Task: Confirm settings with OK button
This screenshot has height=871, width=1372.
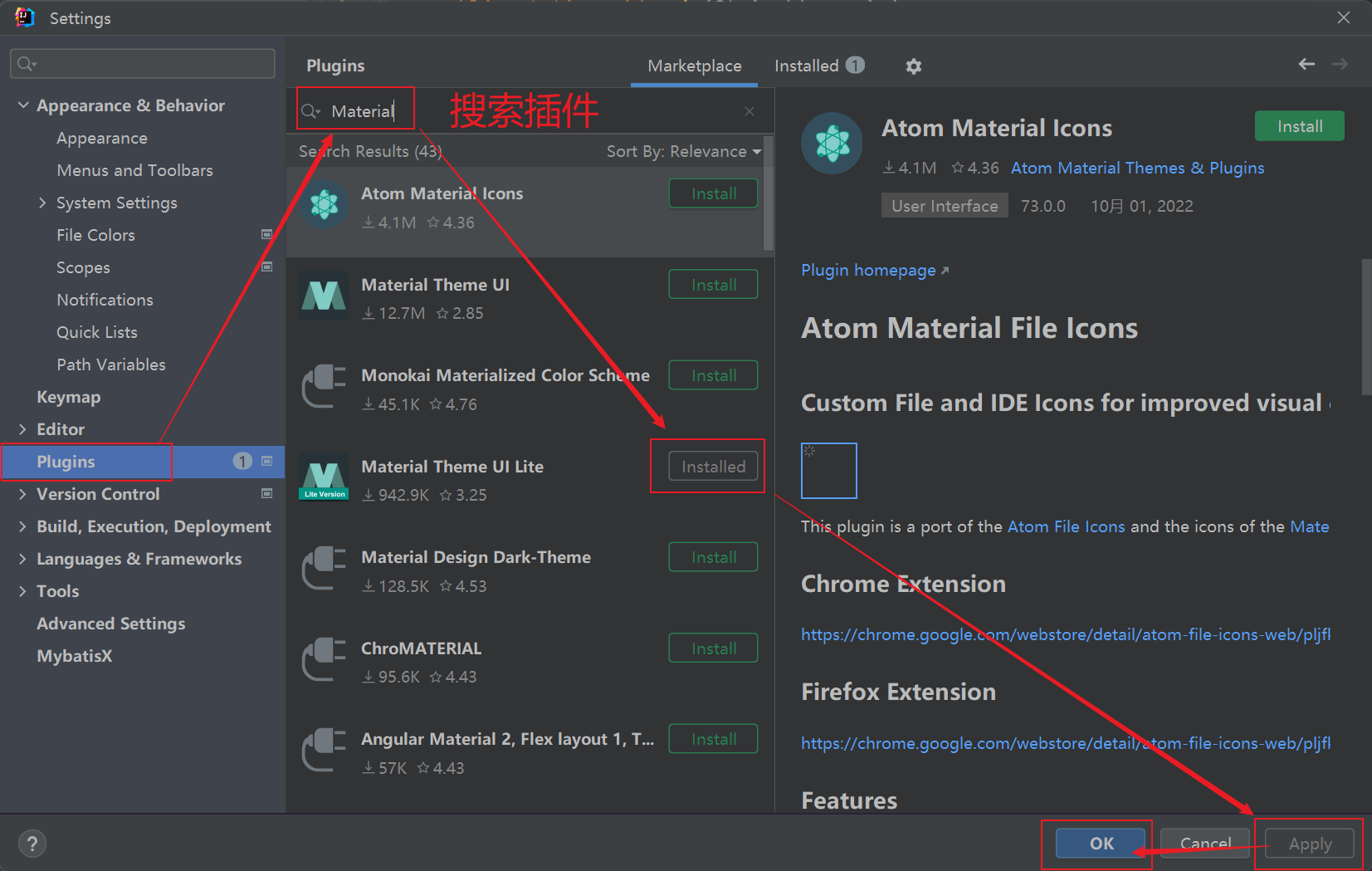Action: [x=1101, y=844]
